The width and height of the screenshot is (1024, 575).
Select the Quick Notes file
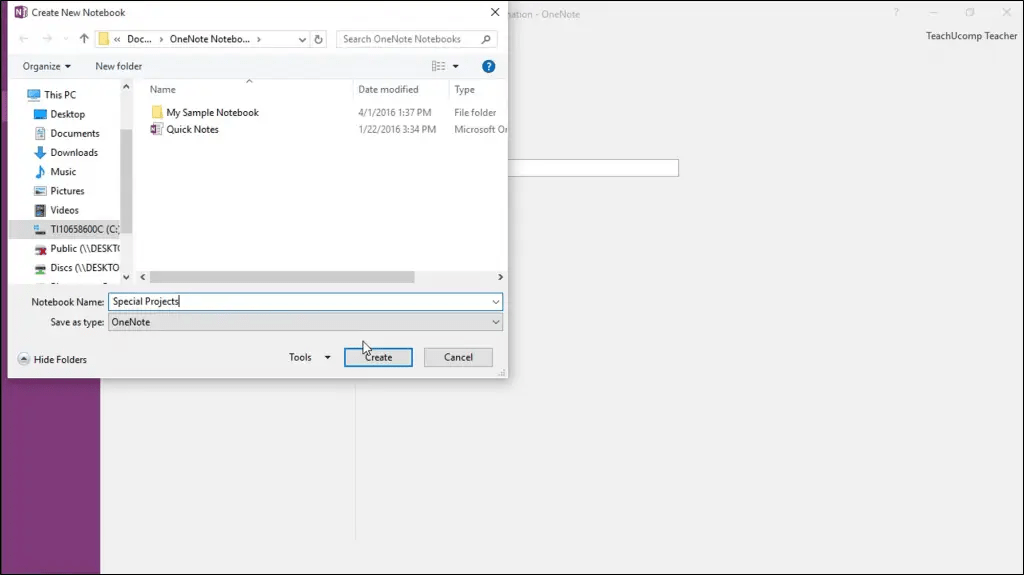(192, 129)
